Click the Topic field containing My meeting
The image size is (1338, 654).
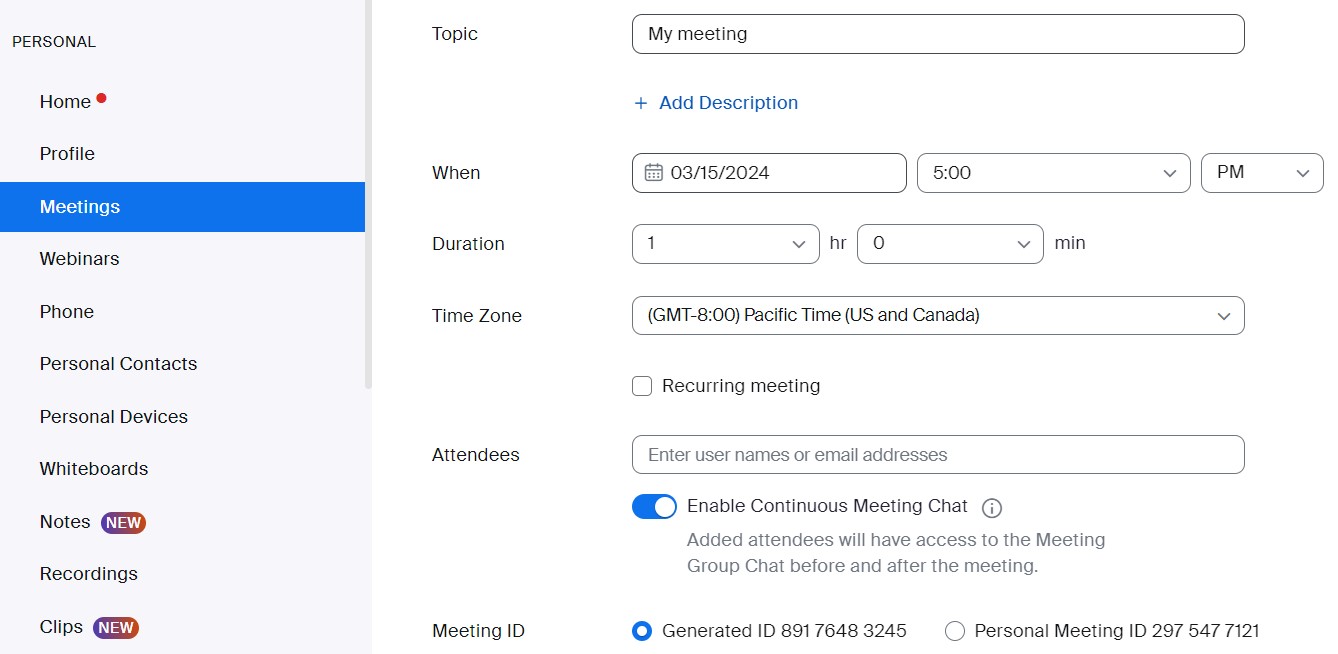938,34
